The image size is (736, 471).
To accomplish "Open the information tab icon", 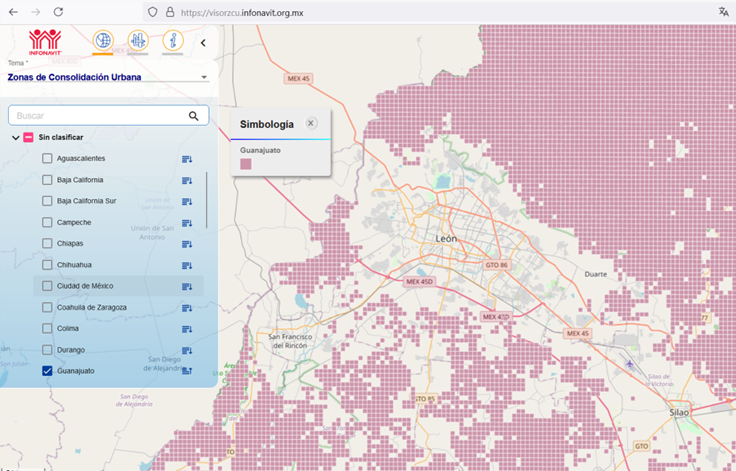I will coord(173,40).
